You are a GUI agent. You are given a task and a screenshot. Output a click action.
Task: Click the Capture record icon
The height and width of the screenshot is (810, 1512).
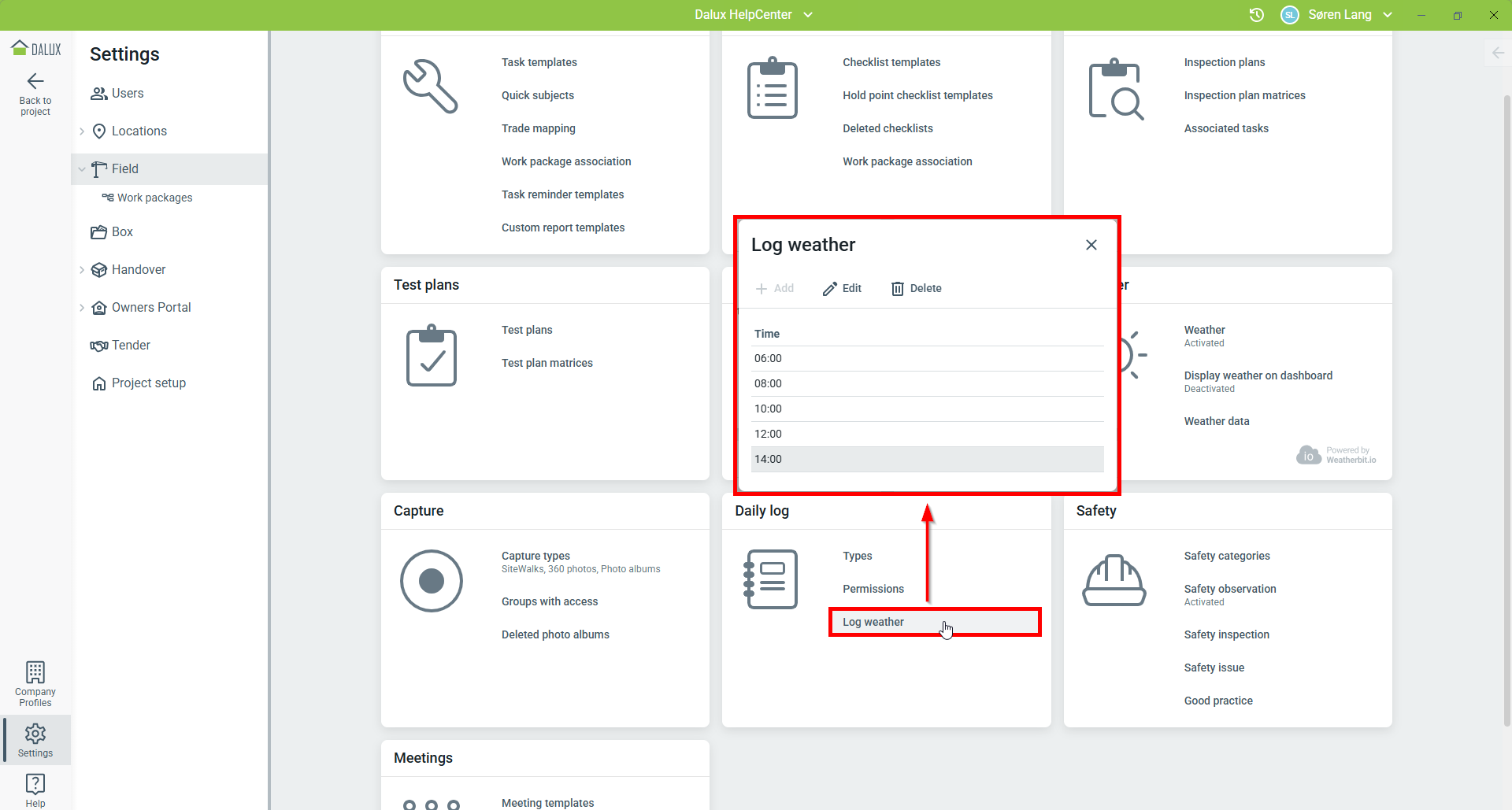(x=431, y=581)
